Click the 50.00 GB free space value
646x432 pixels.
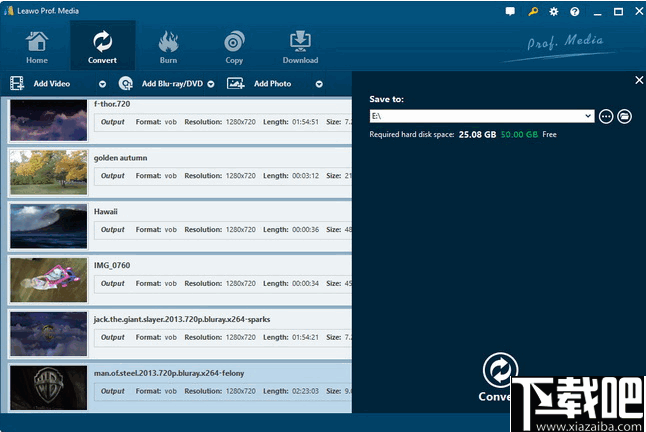[x=520, y=135]
